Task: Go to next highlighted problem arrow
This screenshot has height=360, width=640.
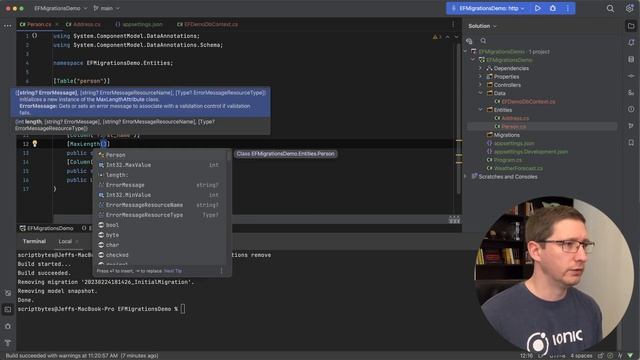Action: click(x=456, y=37)
